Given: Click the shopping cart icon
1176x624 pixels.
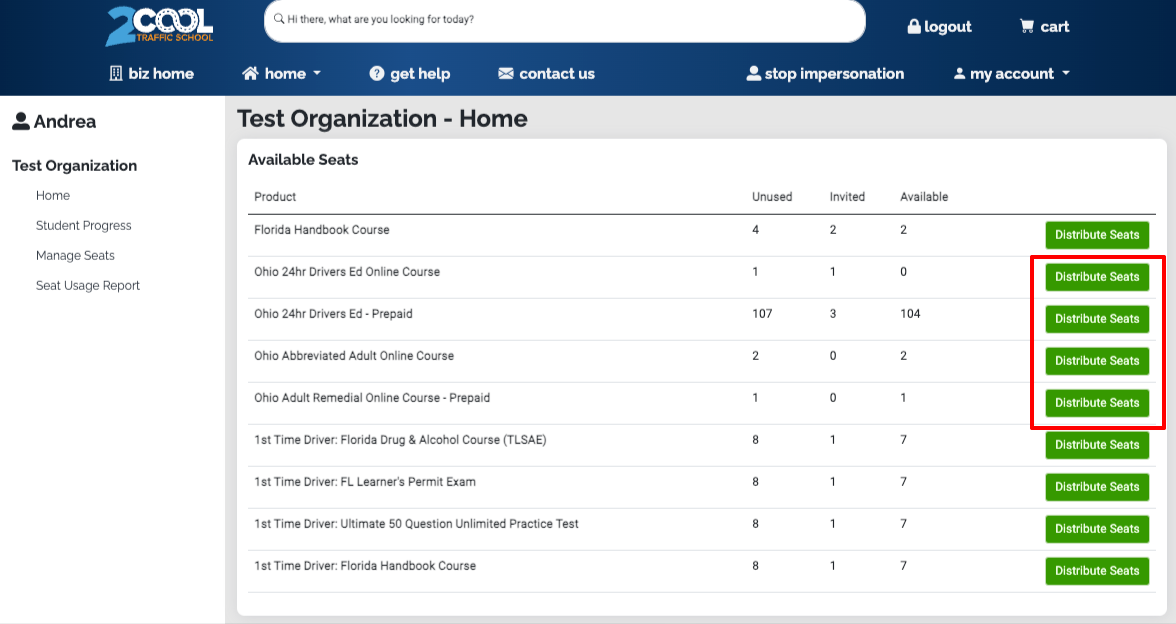Looking at the screenshot, I should pos(1027,26).
